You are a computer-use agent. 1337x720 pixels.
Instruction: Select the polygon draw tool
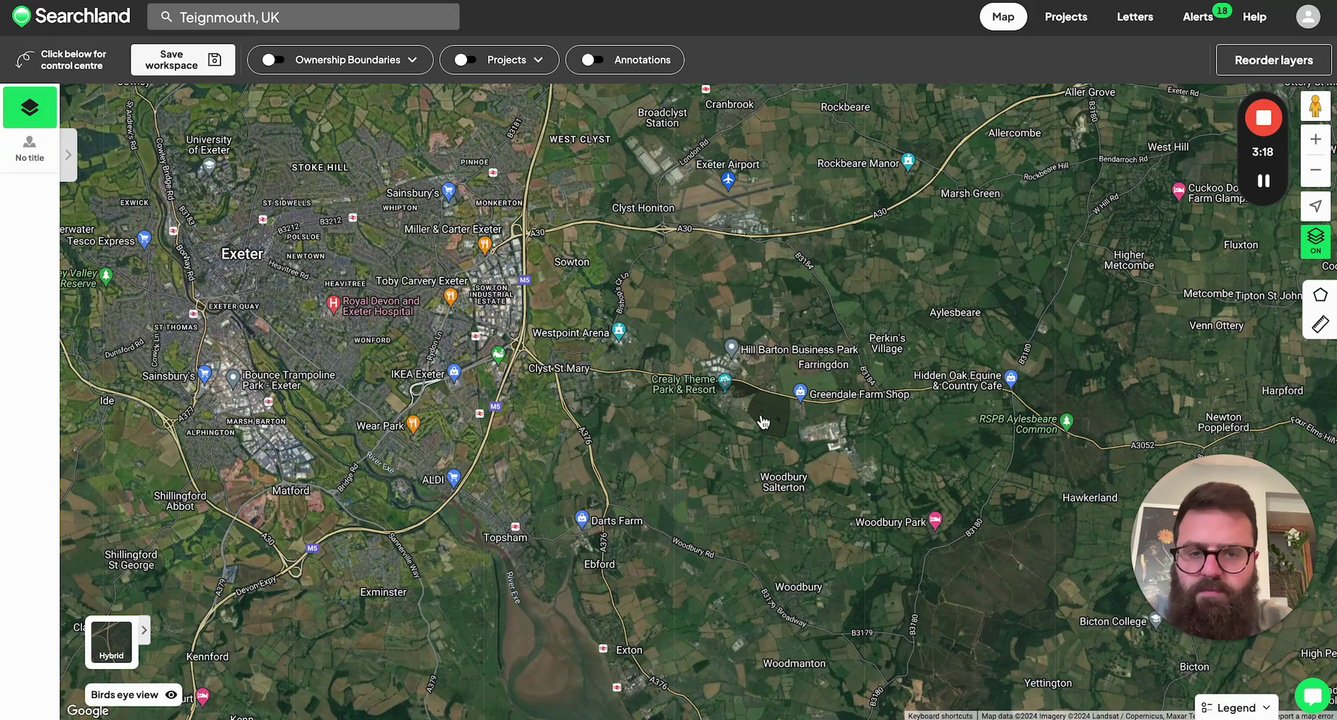click(1320, 295)
